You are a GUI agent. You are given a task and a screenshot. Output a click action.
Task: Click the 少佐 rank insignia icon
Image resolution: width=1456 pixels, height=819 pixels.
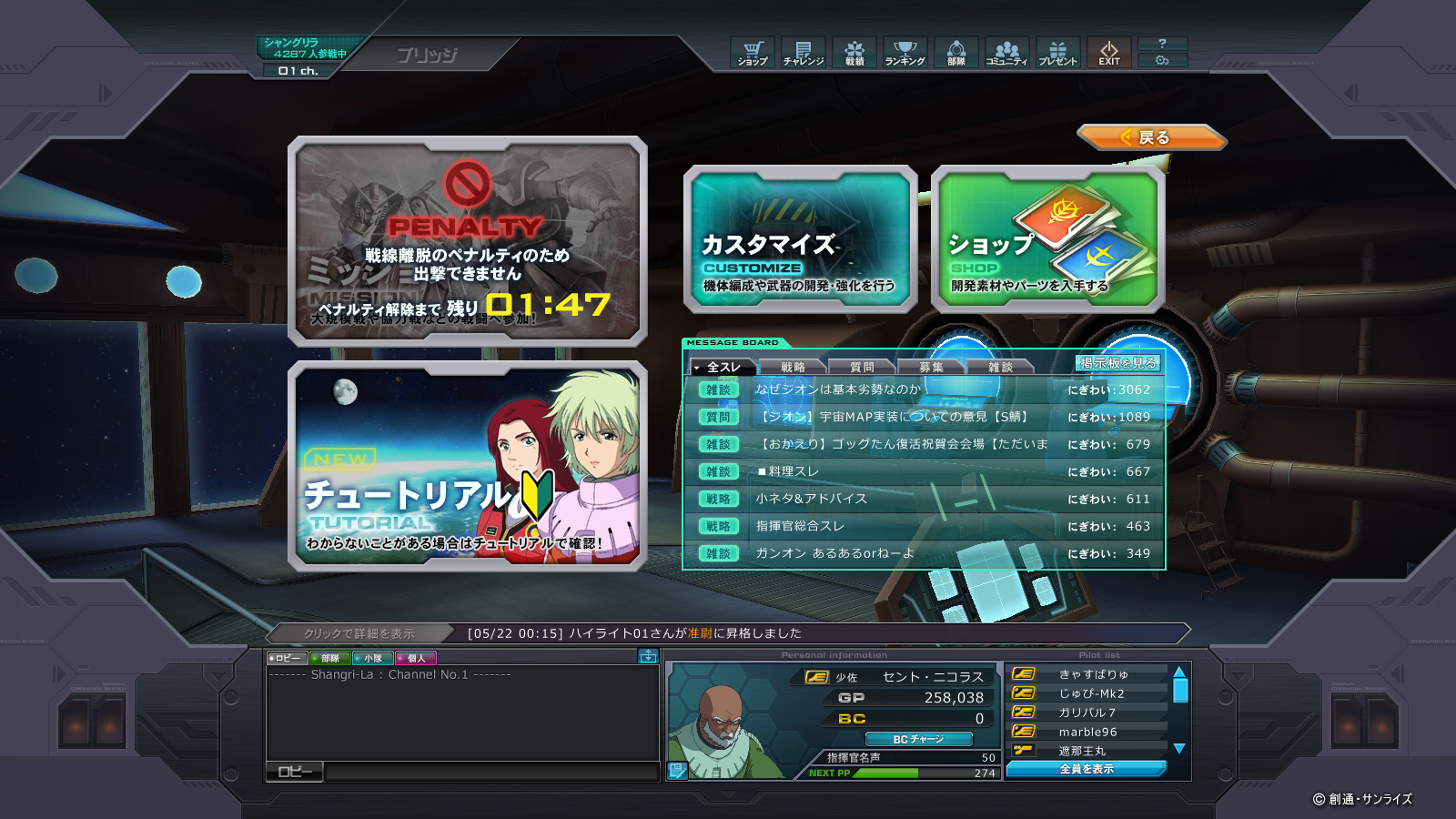click(817, 677)
